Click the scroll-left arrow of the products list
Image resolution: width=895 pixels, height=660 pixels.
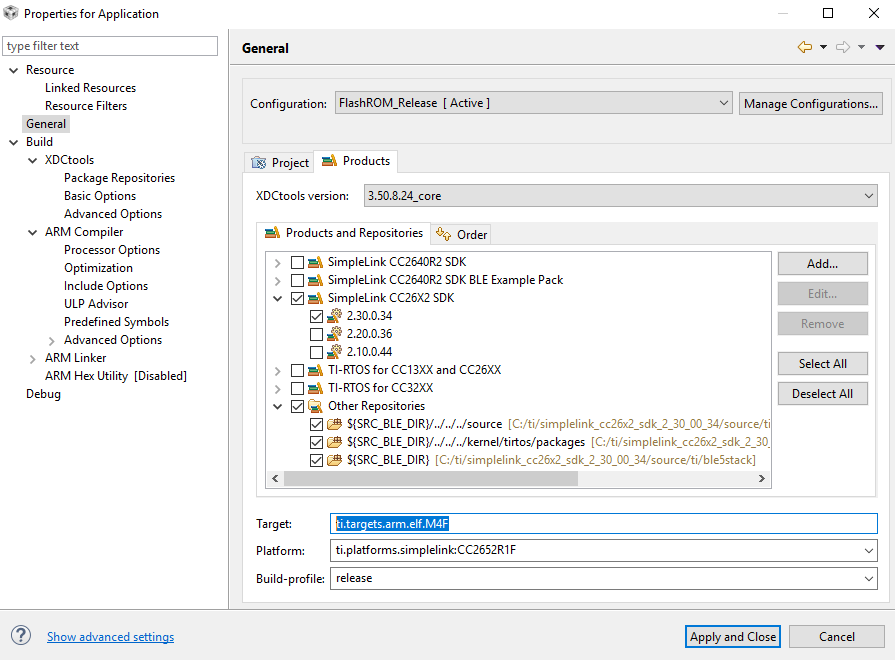(x=275, y=478)
